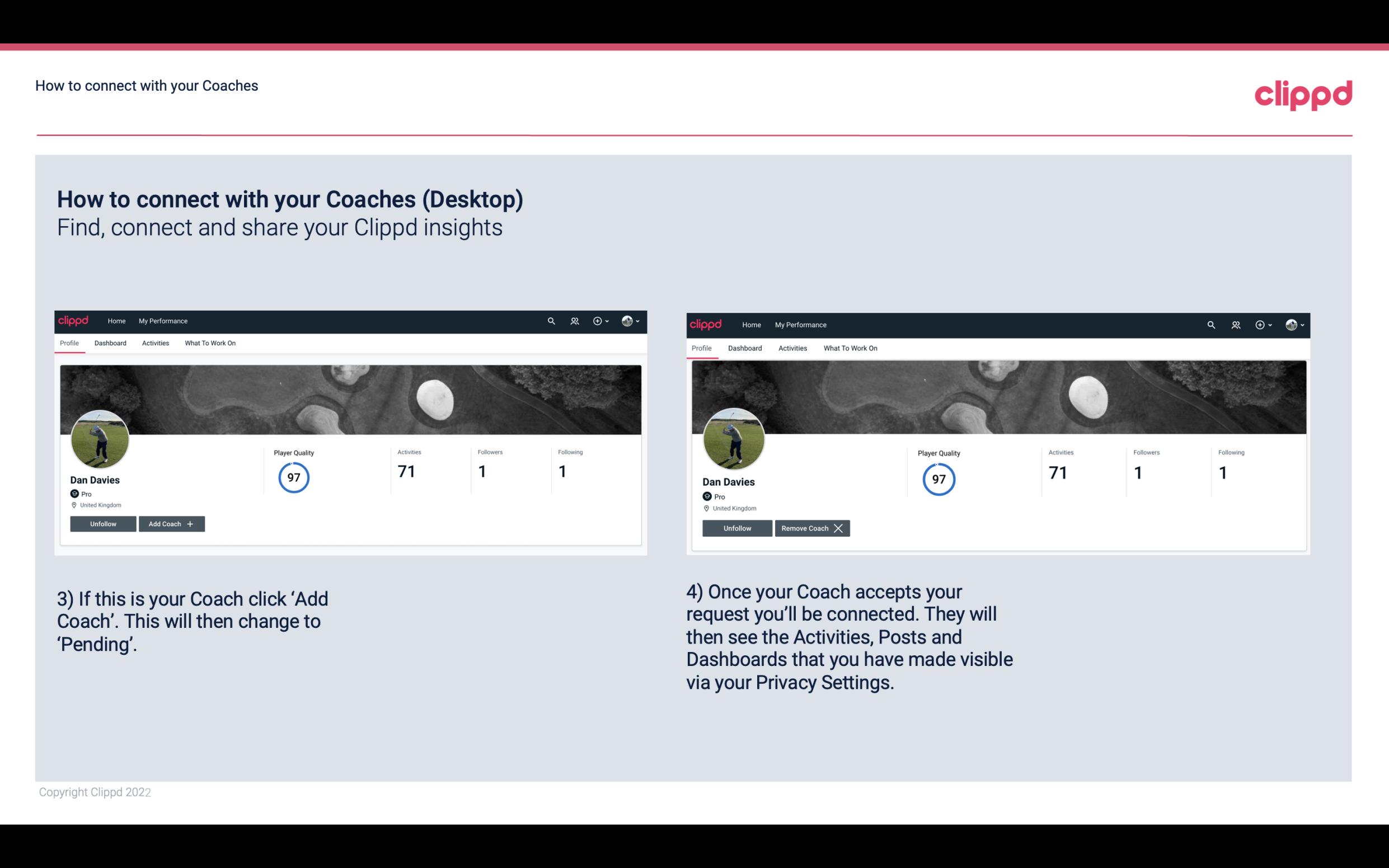Click the 'Unfollow' toggle on left profile
The image size is (1389, 868).
point(103,523)
